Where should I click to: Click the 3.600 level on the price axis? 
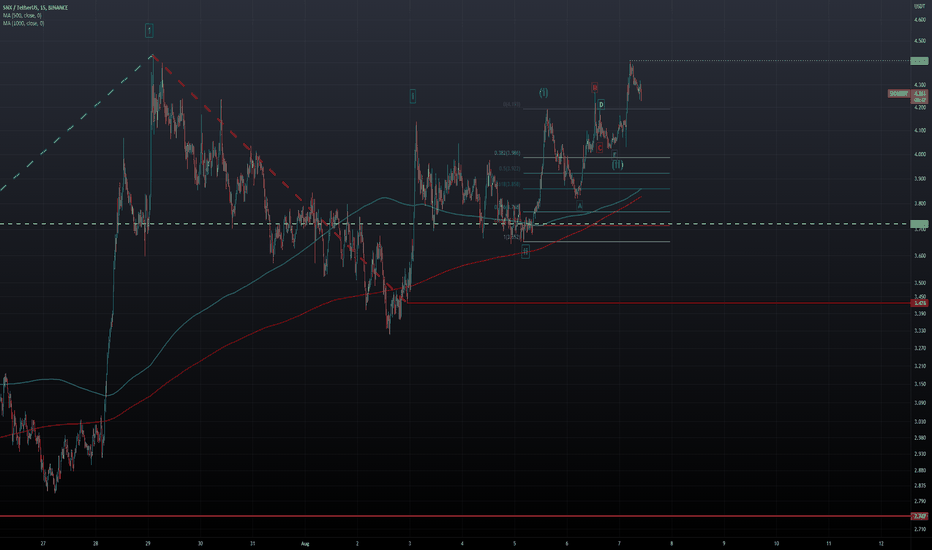click(x=920, y=256)
